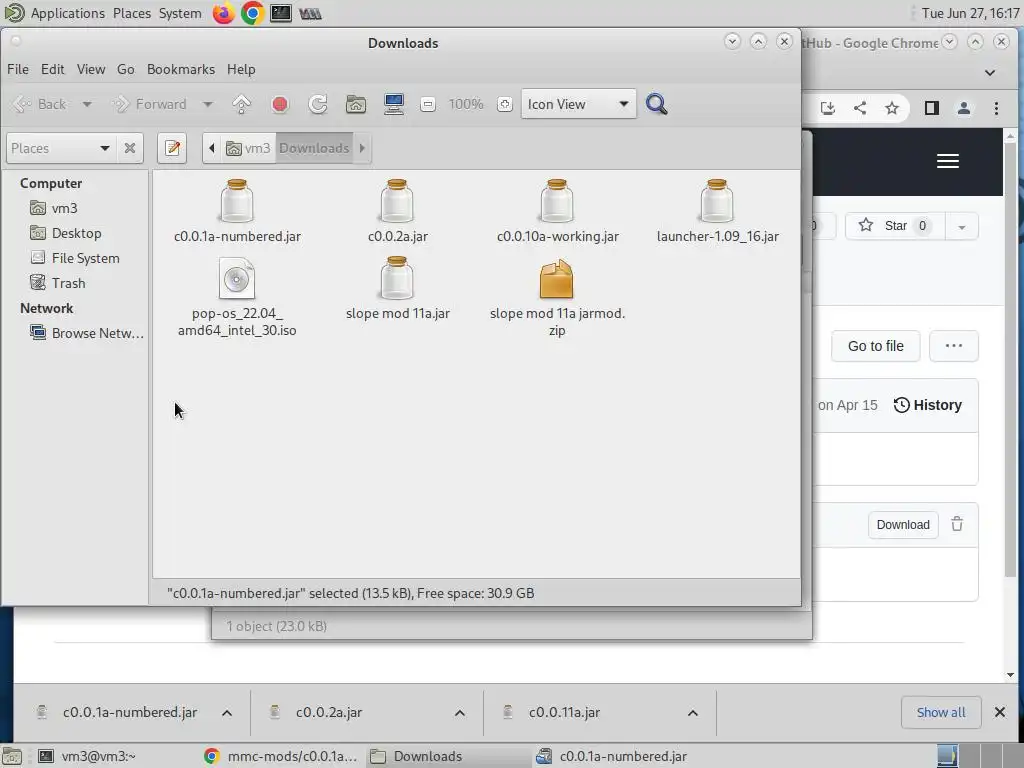Open GitHub hamburger navigation menu
Screen dimensions: 1024x768
pos(948,161)
